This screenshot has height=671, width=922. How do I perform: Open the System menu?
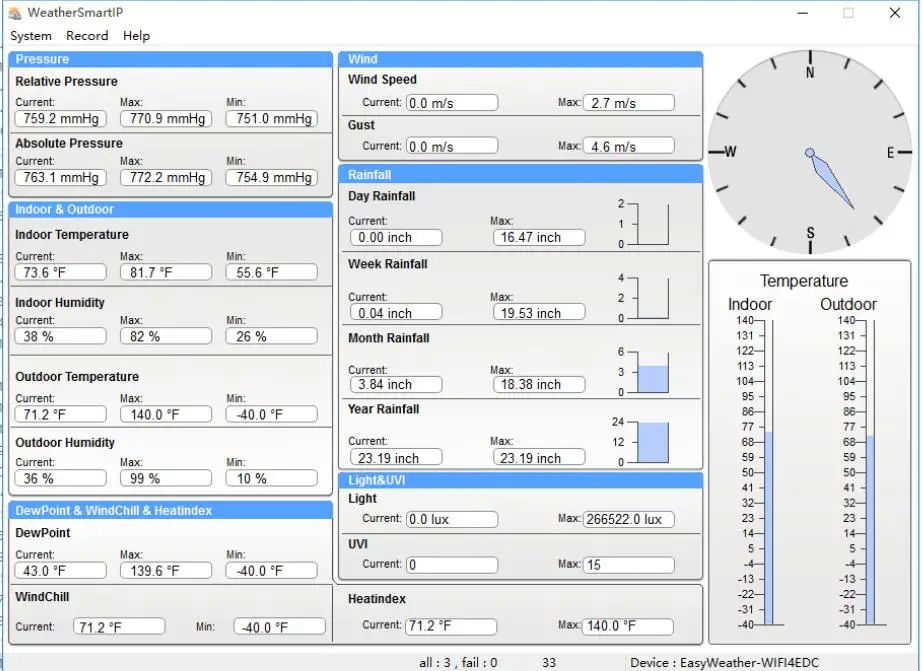[x=31, y=36]
